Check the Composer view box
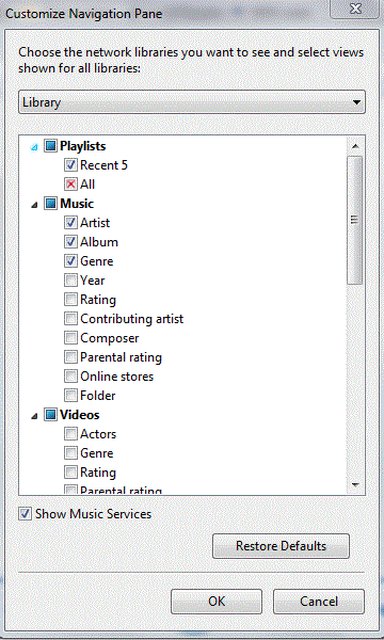 (x=71, y=338)
